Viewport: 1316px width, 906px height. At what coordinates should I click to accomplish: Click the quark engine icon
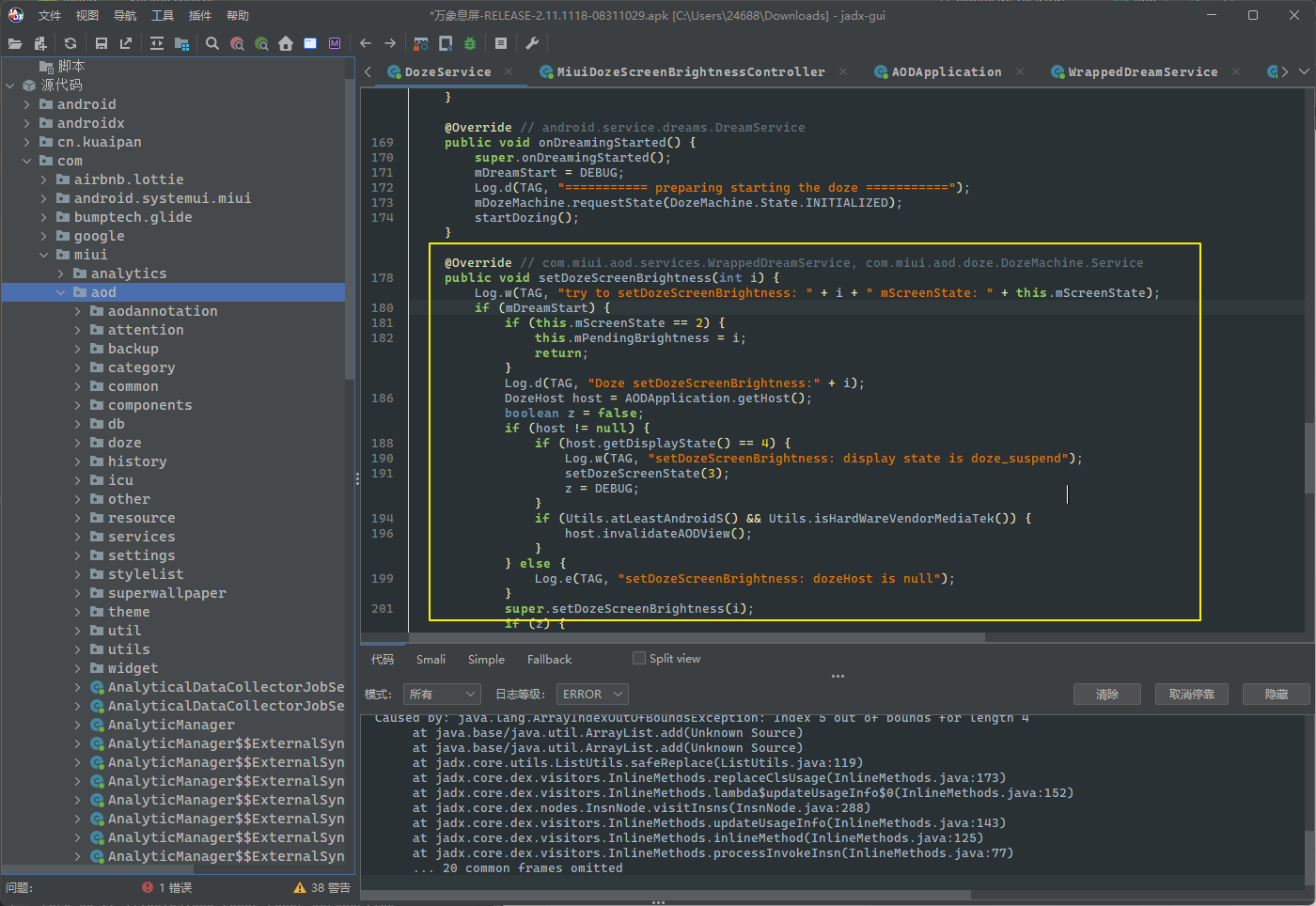coord(446,43)
